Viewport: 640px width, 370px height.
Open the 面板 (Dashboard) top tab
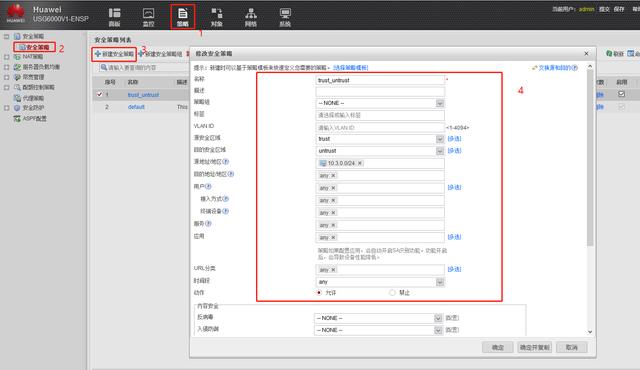click(115, 17)
